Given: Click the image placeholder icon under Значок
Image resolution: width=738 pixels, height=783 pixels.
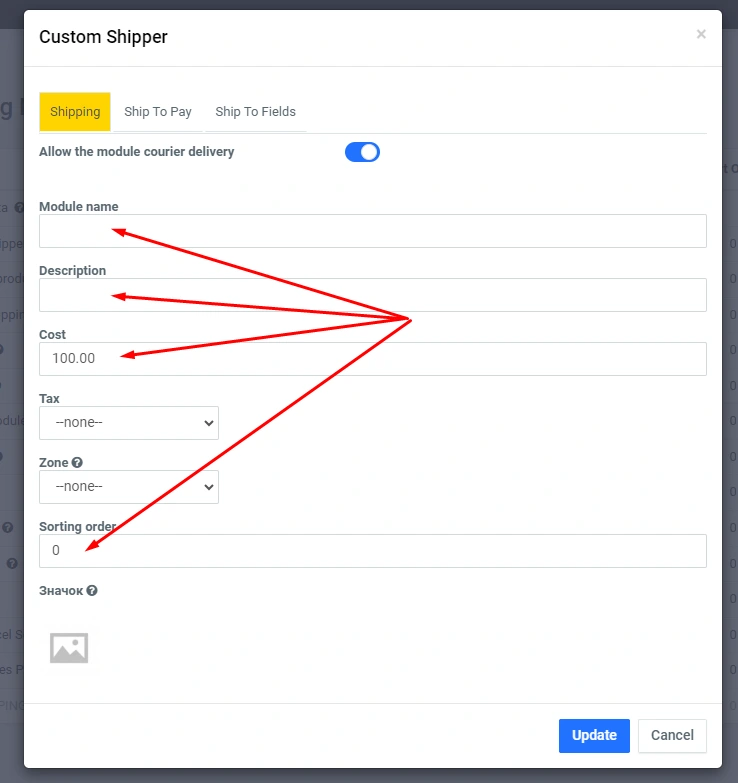Looking at the screenshot, I should 69,648.
